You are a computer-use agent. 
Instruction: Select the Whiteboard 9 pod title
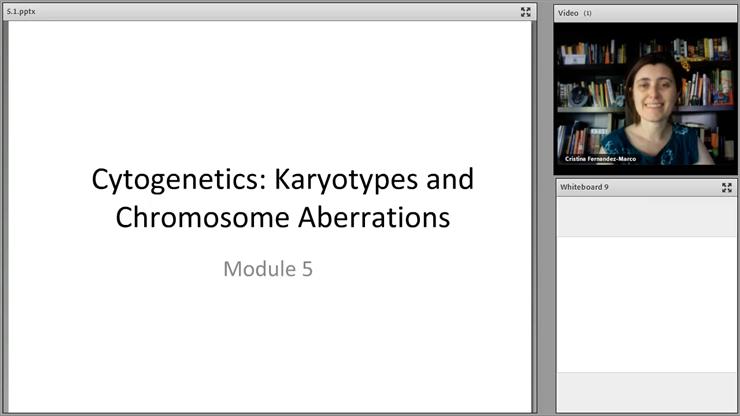(585, 187)
